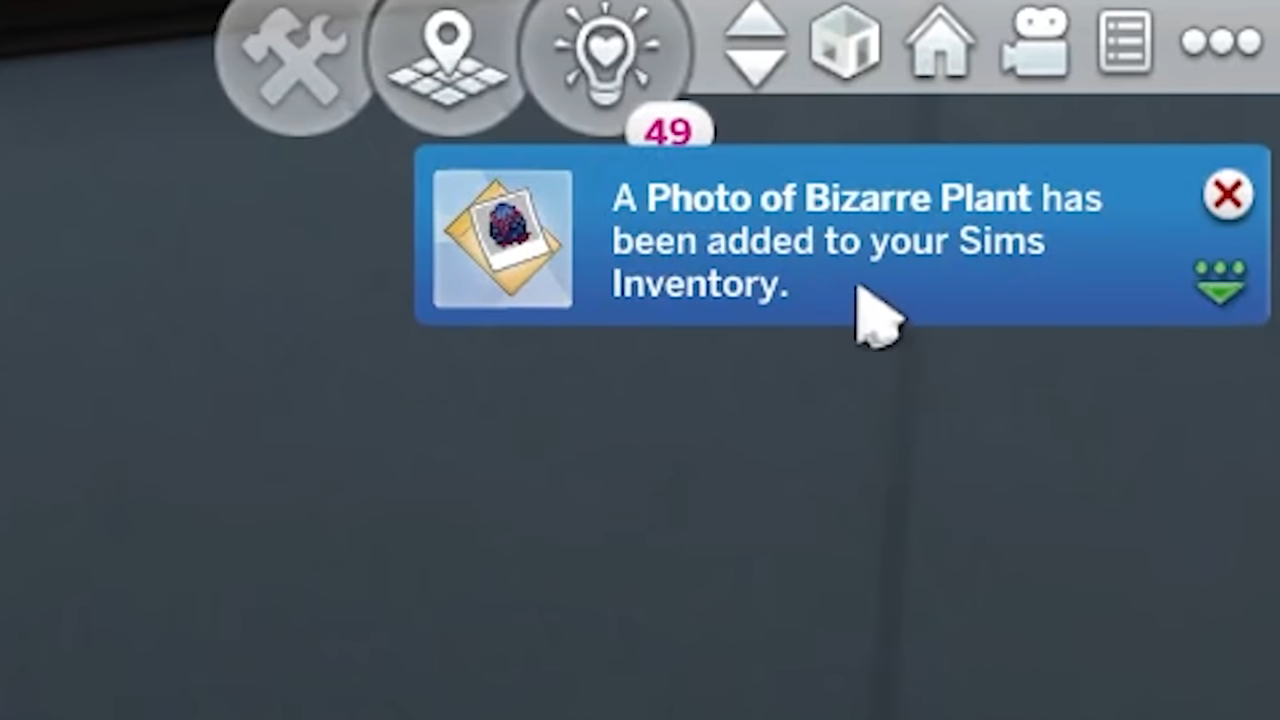The width and height of the screenshot is (1280, 720).
Task: Click the pink 49 notification counter badge
Action: 669,131
